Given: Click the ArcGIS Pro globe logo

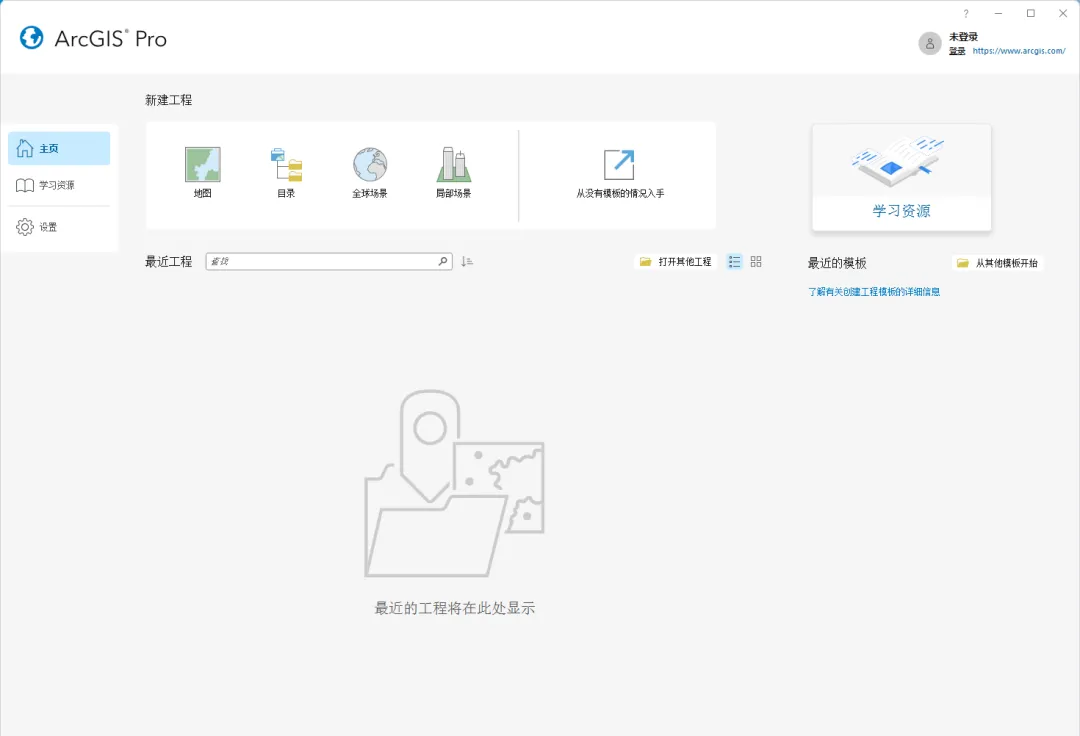Looking at the screenshot, I should [32, 38].
